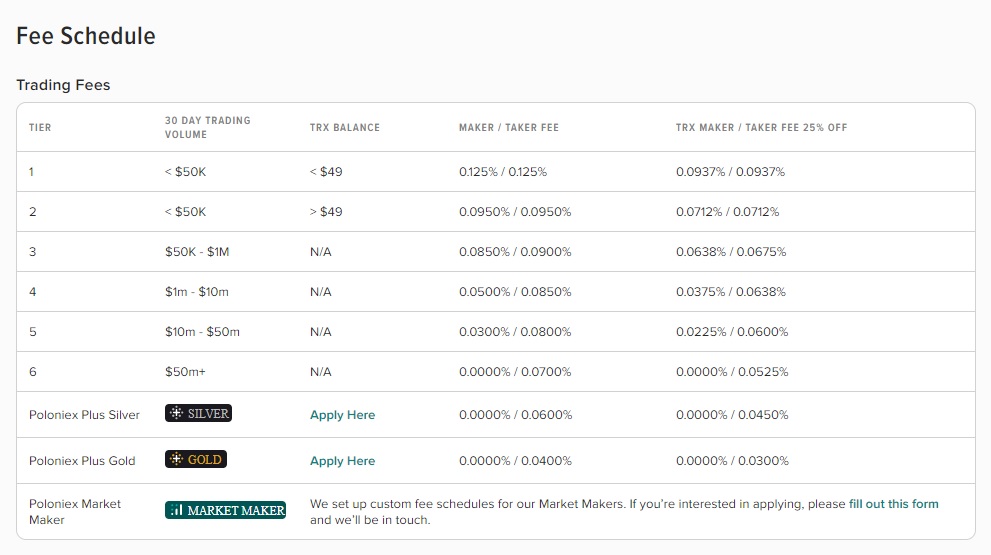Select fee '0.0850% / 0.0900%'
Screen dimensions: 991x555
tap(515, 252)
